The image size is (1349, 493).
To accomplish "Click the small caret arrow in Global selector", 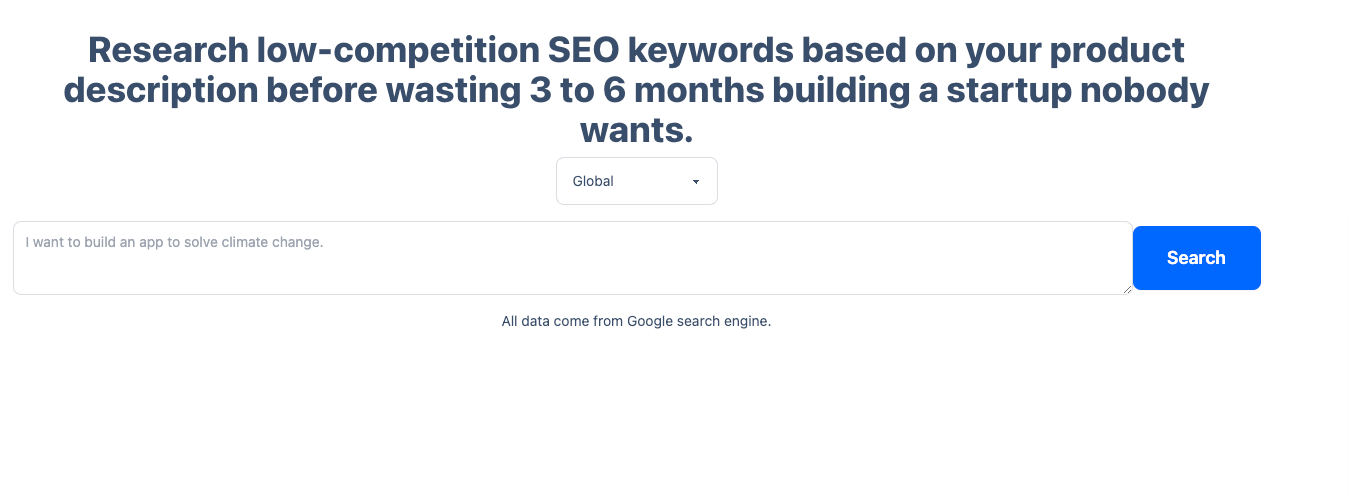I will pyautogui.click(x=696, y=182).
